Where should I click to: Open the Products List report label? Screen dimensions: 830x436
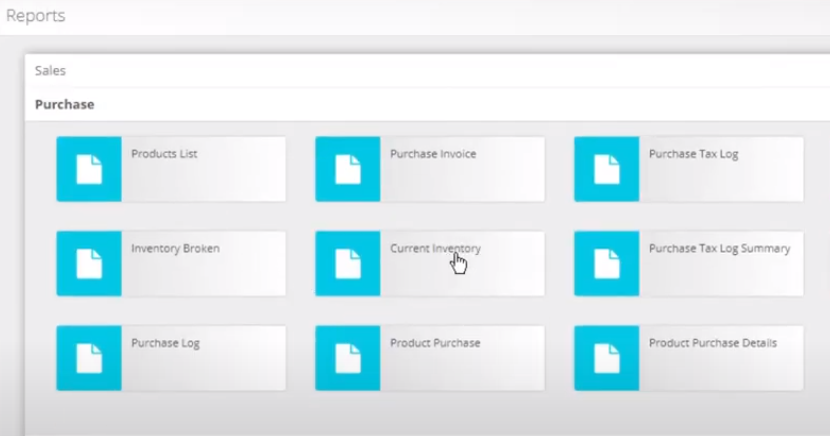point(164,154)
